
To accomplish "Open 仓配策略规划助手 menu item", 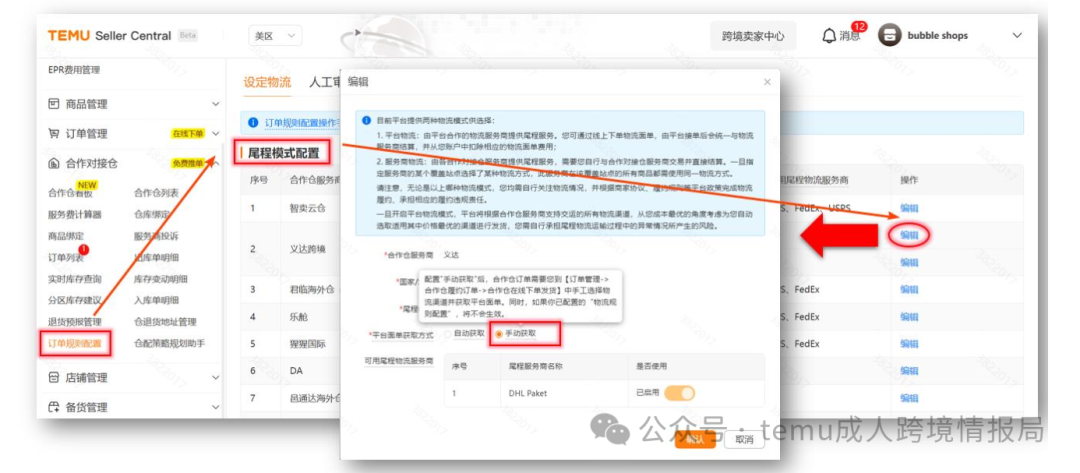I will click(x=169, y=344).
